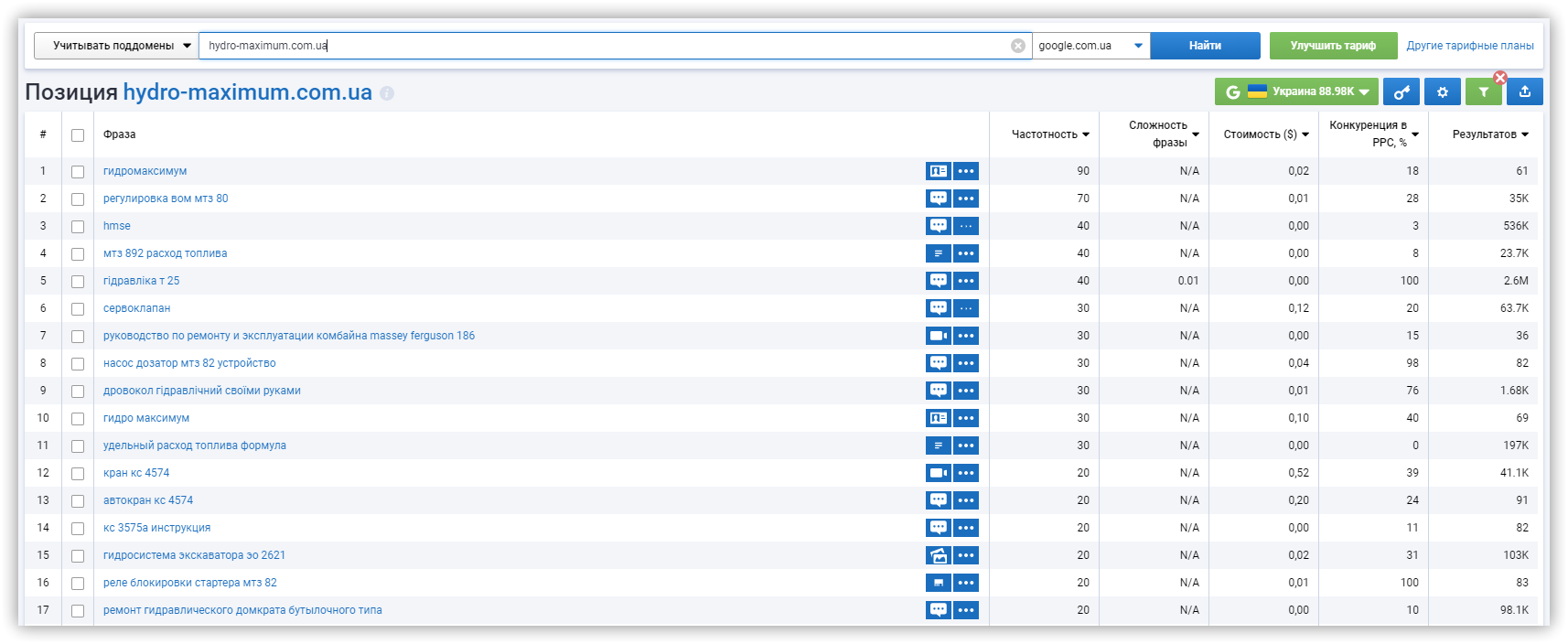1568x644 pixels.
Task: Sort by Конкуренция в PPC column
Action: (1374, 134)
